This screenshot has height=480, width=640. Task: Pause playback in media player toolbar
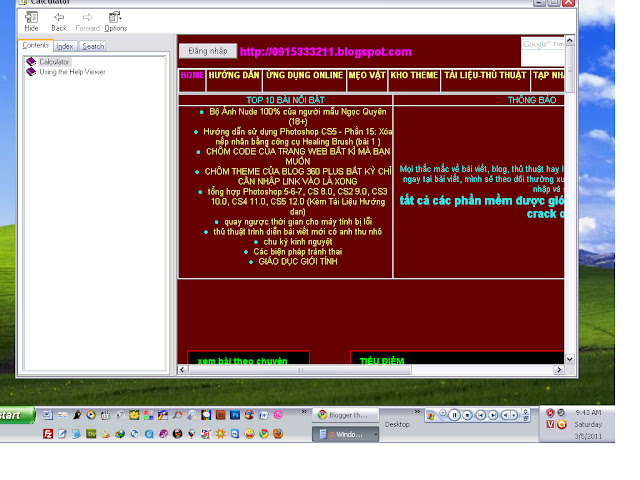coord(454,415)
